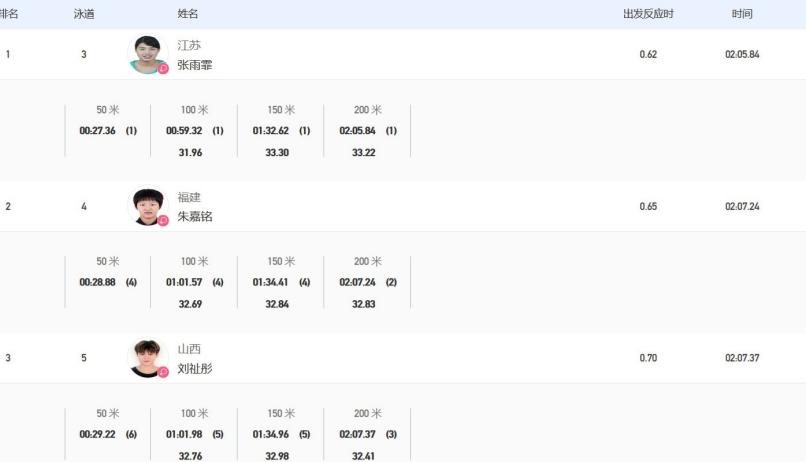
Task: Click the pink badge on 张雨霏's avatar
Action: (x=163, y=69)
